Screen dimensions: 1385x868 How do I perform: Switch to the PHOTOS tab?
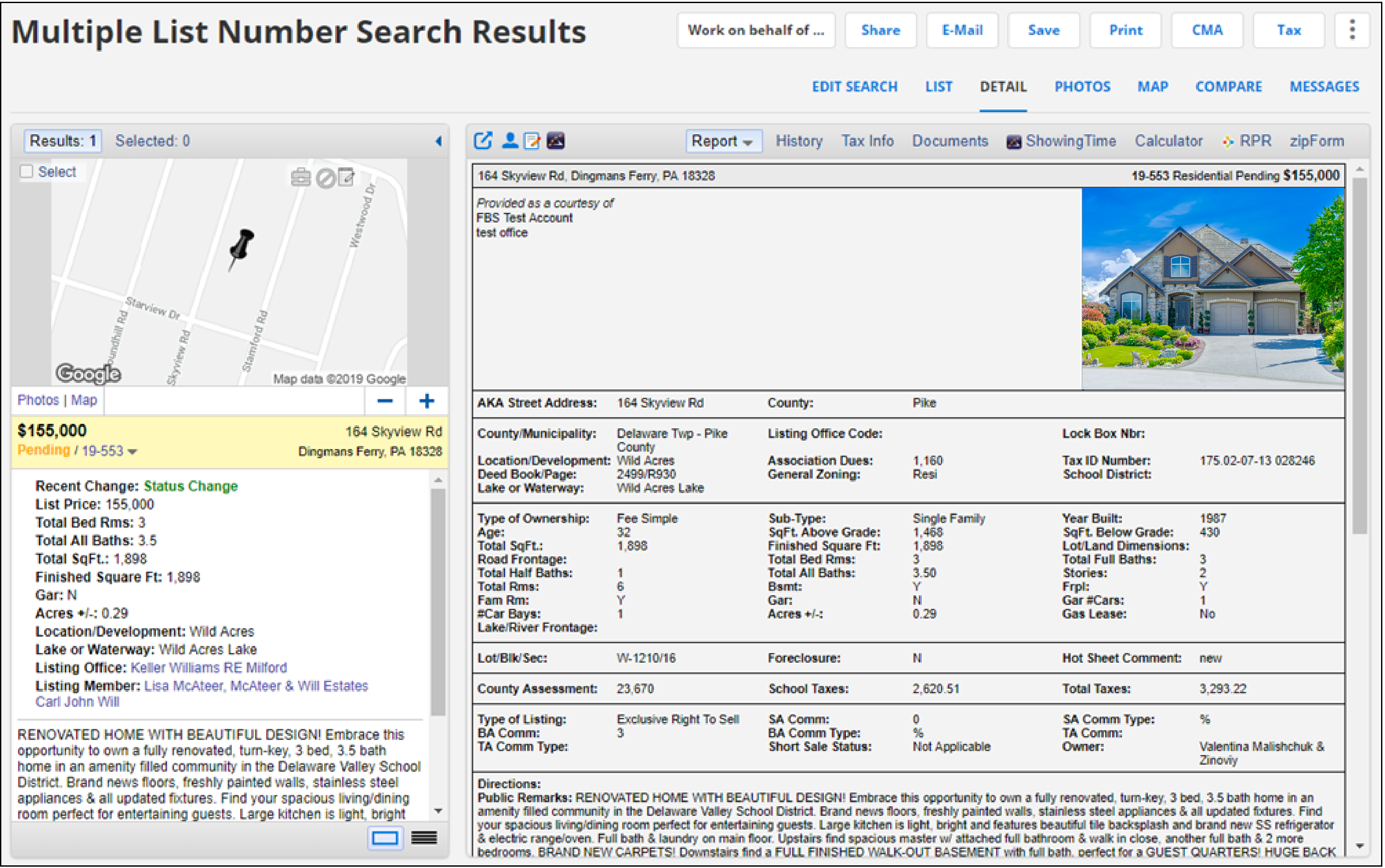point(1082,87)
